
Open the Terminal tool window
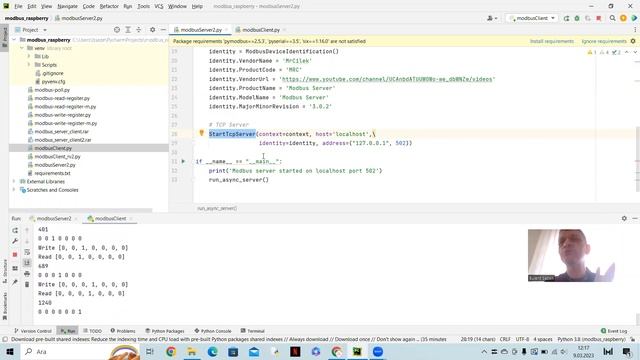tap(253, 331)
